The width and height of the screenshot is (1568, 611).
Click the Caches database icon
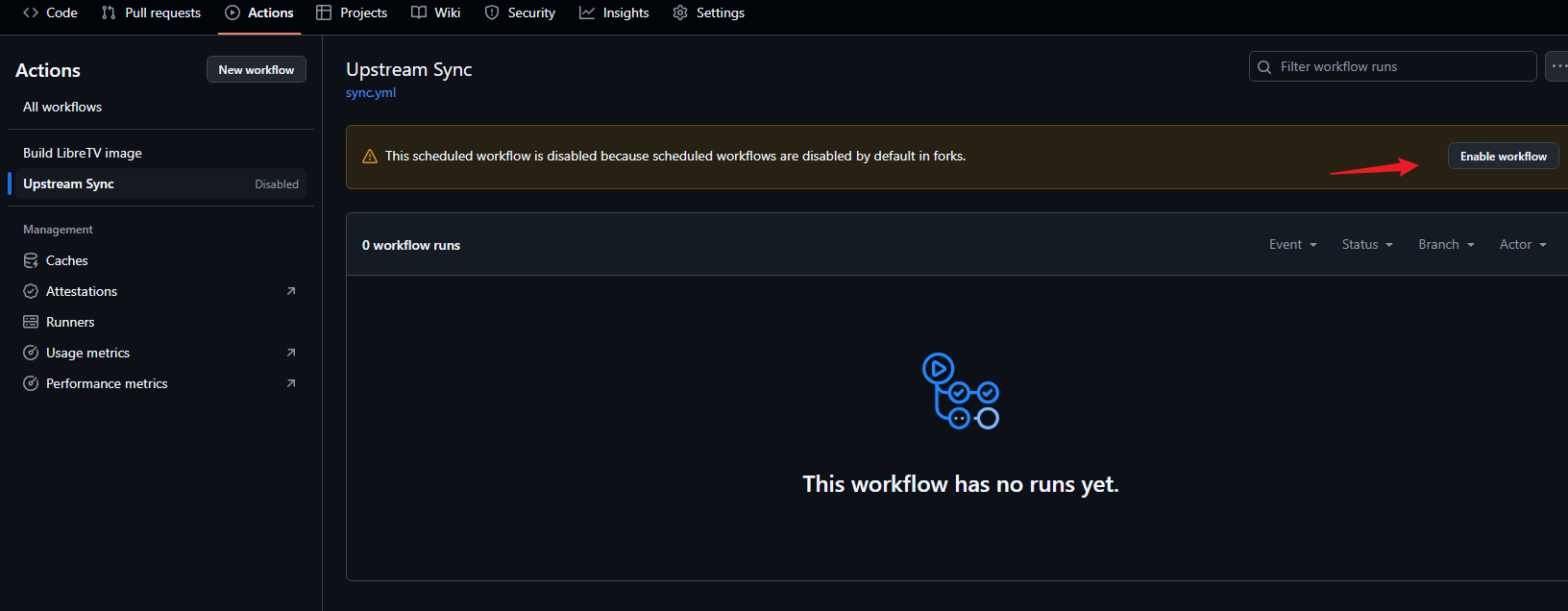(31, 260)
